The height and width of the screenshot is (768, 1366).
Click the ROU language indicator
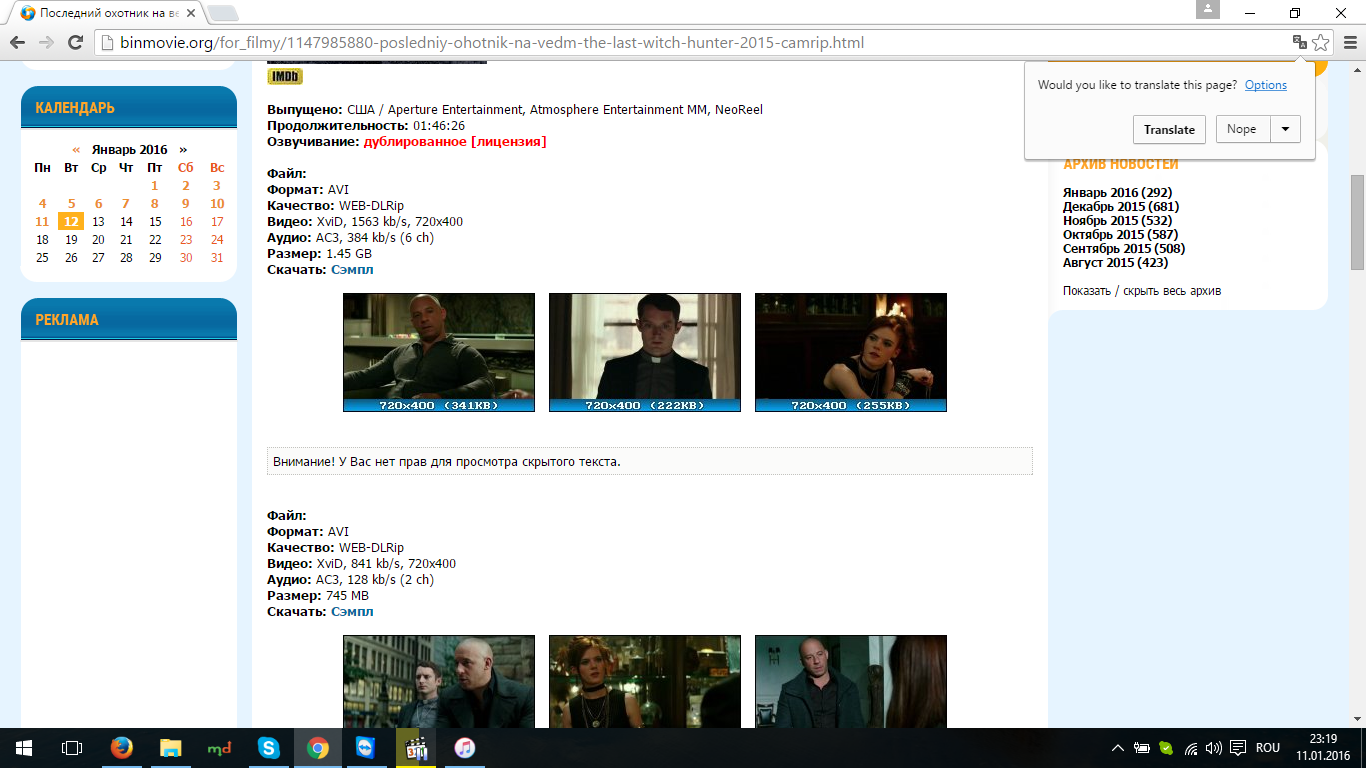(1268, 748)
